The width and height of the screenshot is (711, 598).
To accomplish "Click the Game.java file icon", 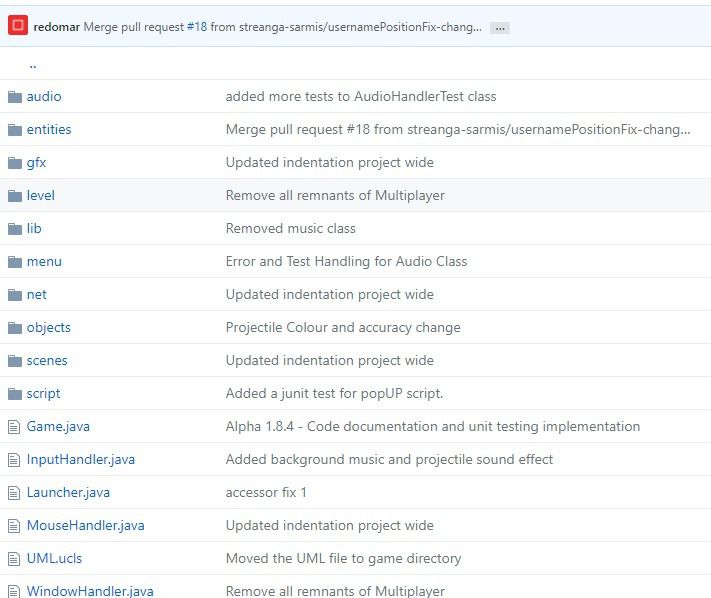I will pyautogui.click(x=14, y=427).
